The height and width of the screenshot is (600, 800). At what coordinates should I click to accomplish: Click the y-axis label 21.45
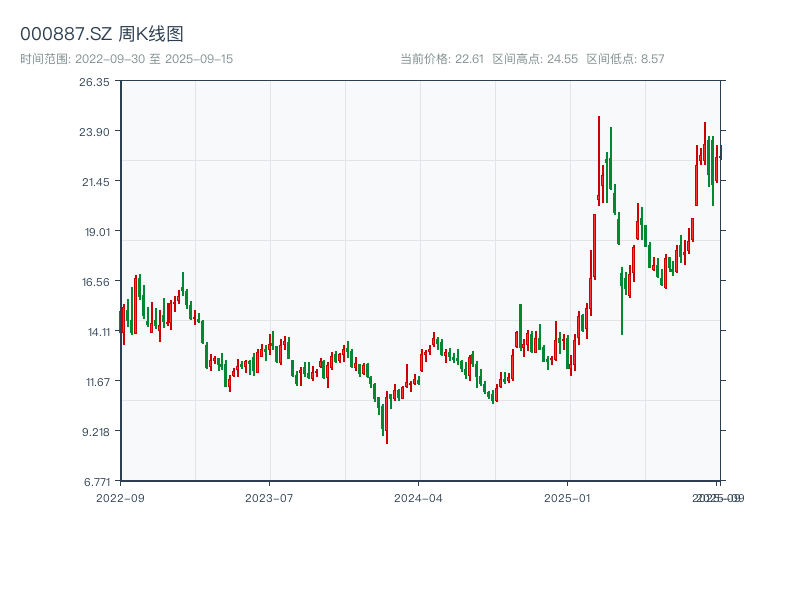[96, 182]
